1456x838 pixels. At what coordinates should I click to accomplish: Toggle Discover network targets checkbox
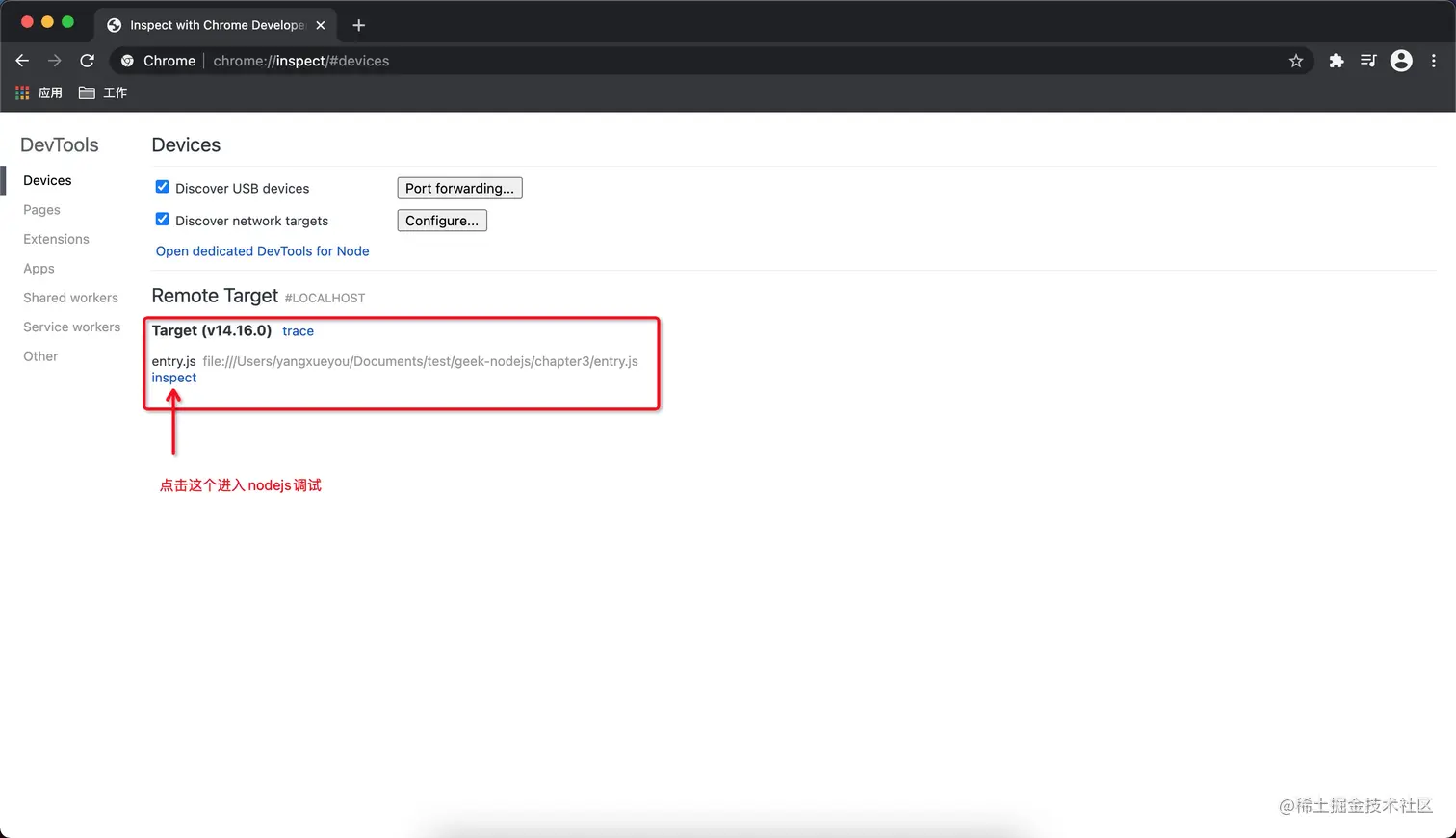163,220
